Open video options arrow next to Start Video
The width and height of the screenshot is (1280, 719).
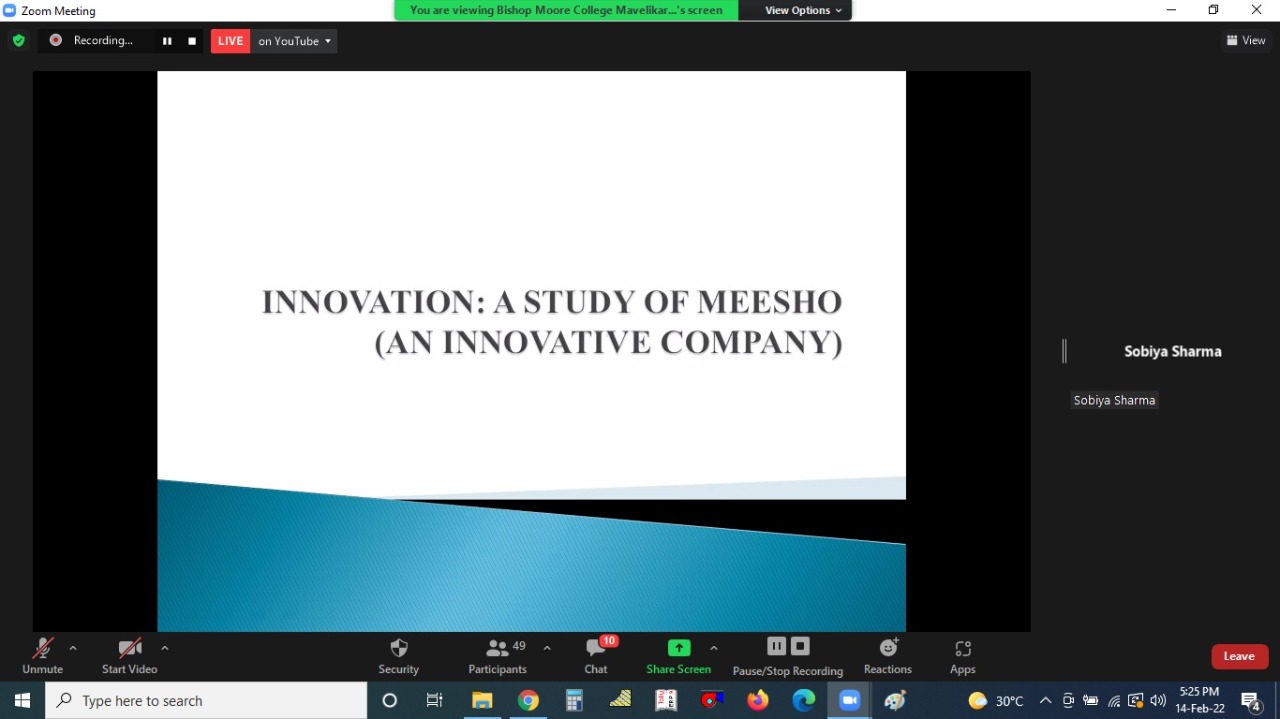(x=165, y=648)
